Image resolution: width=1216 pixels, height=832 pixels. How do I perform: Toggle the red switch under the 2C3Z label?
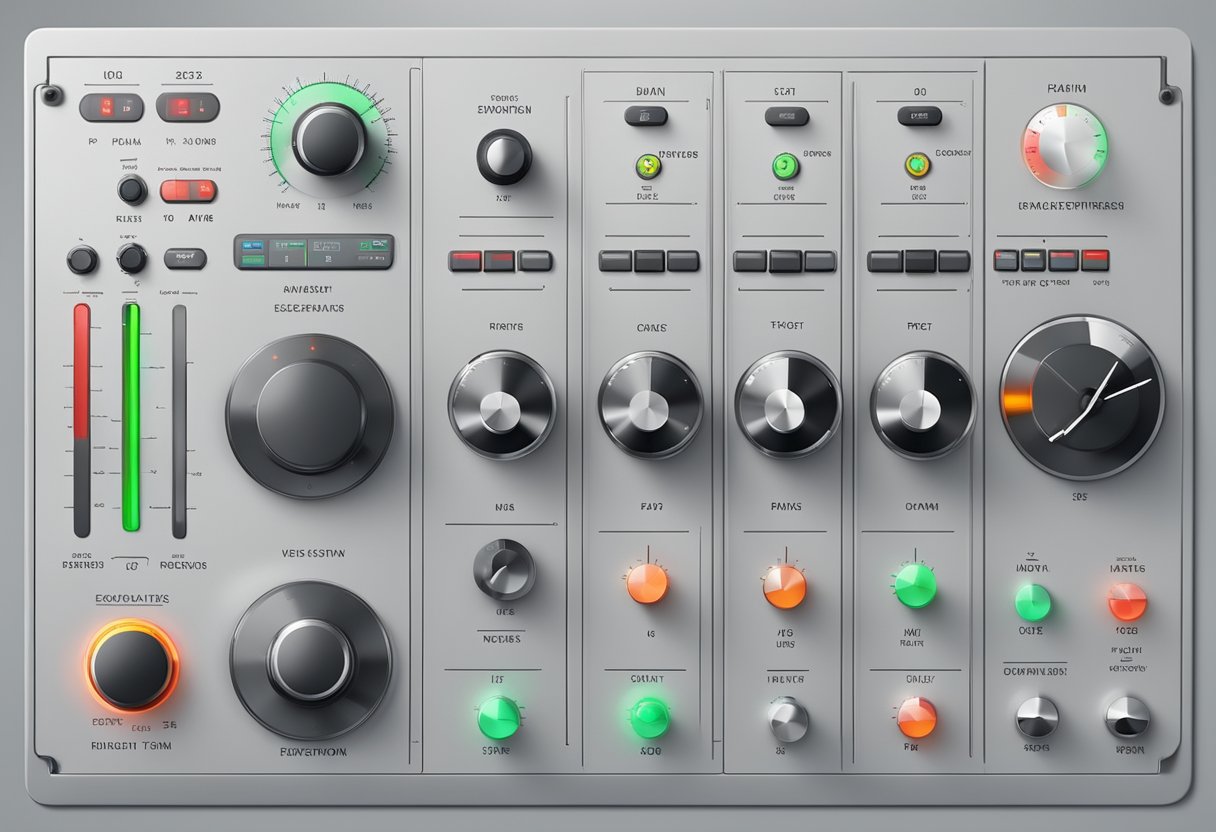(x=187, y=107)
